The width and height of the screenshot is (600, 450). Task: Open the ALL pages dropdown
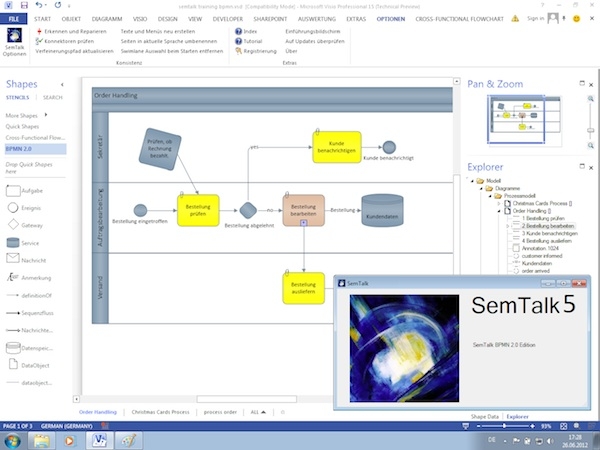[258, 412]
